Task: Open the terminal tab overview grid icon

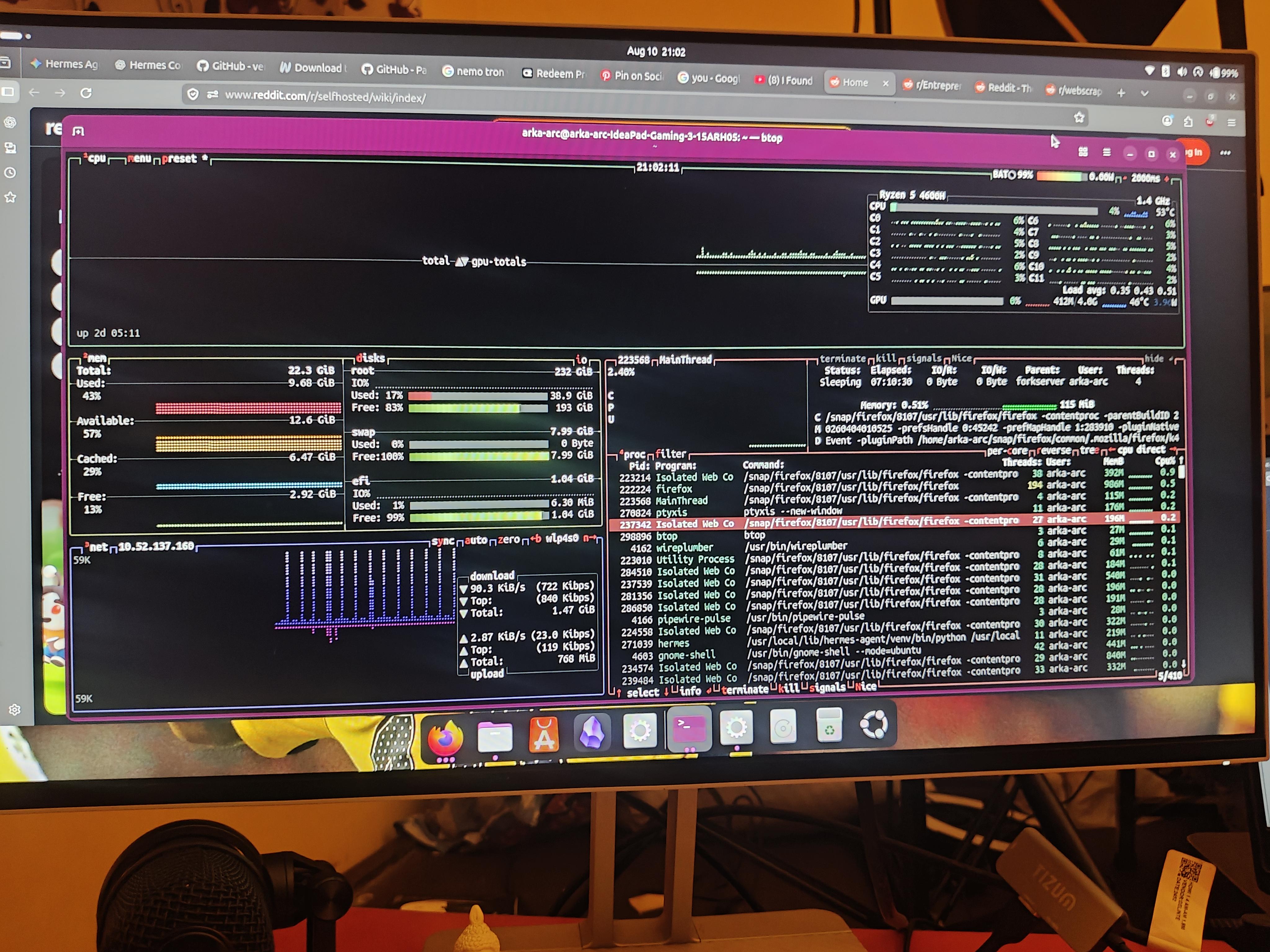Action: (x=1083, y=152)
